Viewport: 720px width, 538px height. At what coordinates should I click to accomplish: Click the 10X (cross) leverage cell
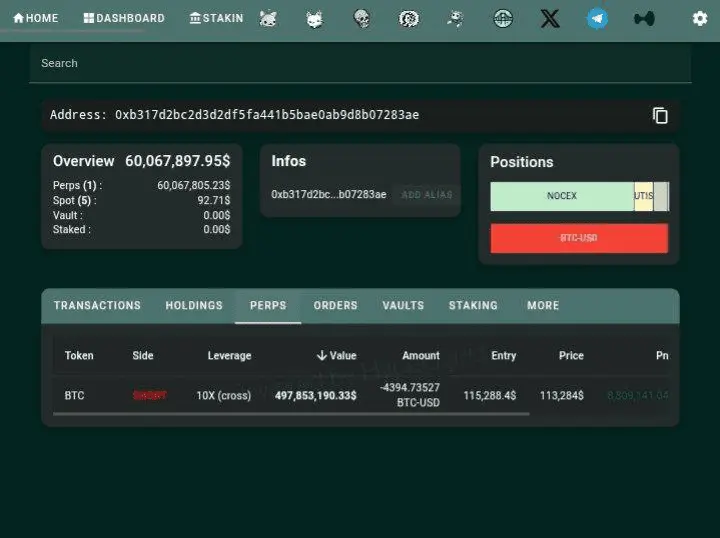[x=224, y=396]
